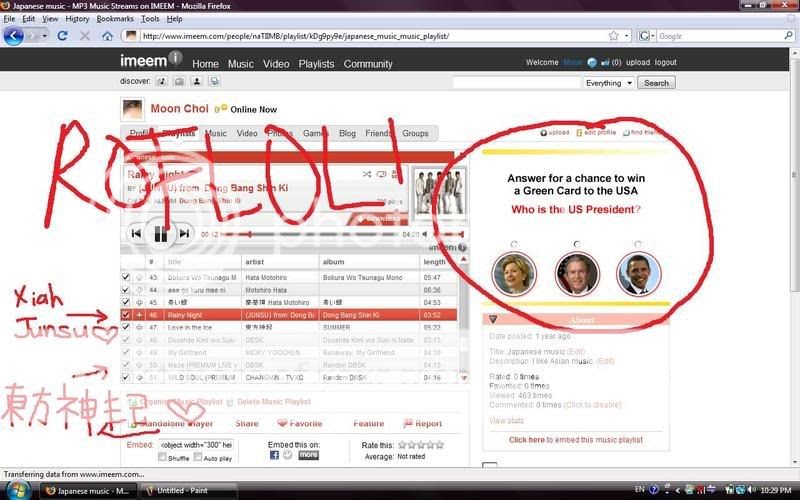Collapse the About panel triangle

click(x=493, y=319)
